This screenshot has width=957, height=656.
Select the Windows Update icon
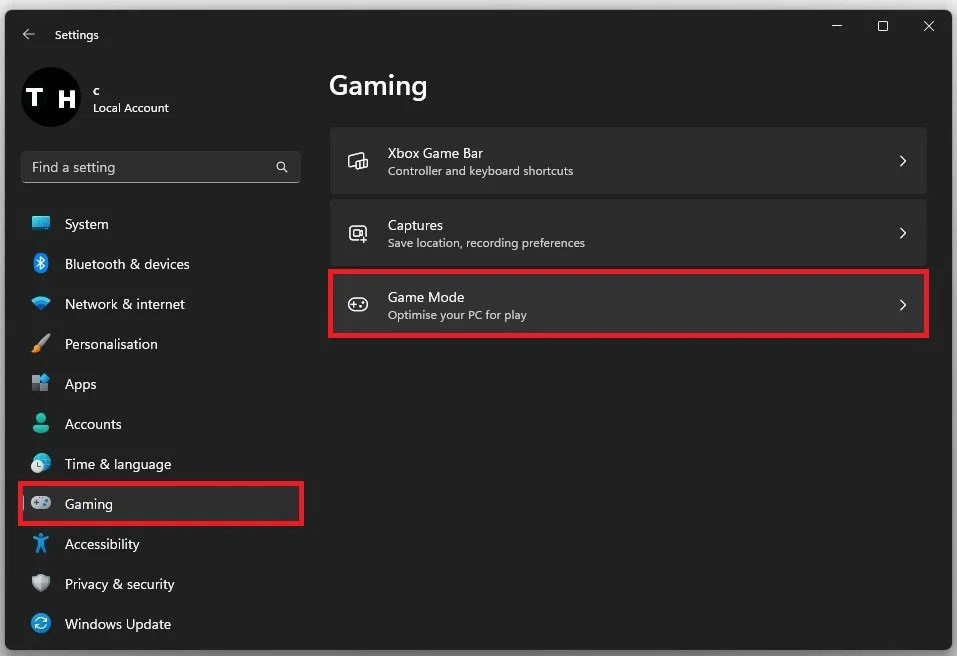pyautogui.click(x=40, y=624)
